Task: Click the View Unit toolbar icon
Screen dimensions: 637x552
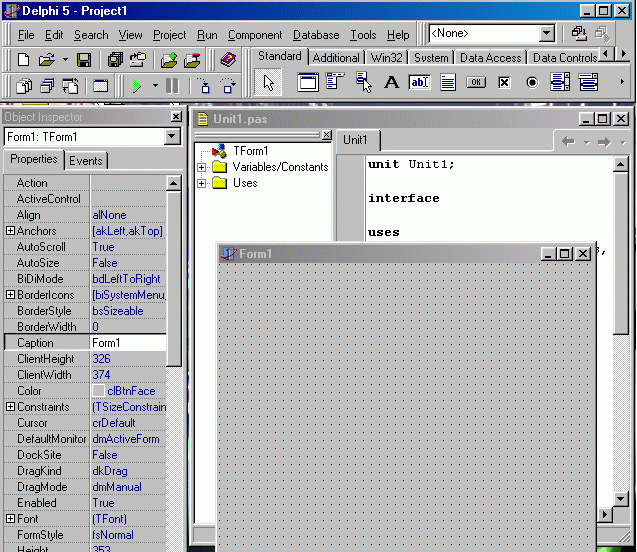Action: pos(24,86)
